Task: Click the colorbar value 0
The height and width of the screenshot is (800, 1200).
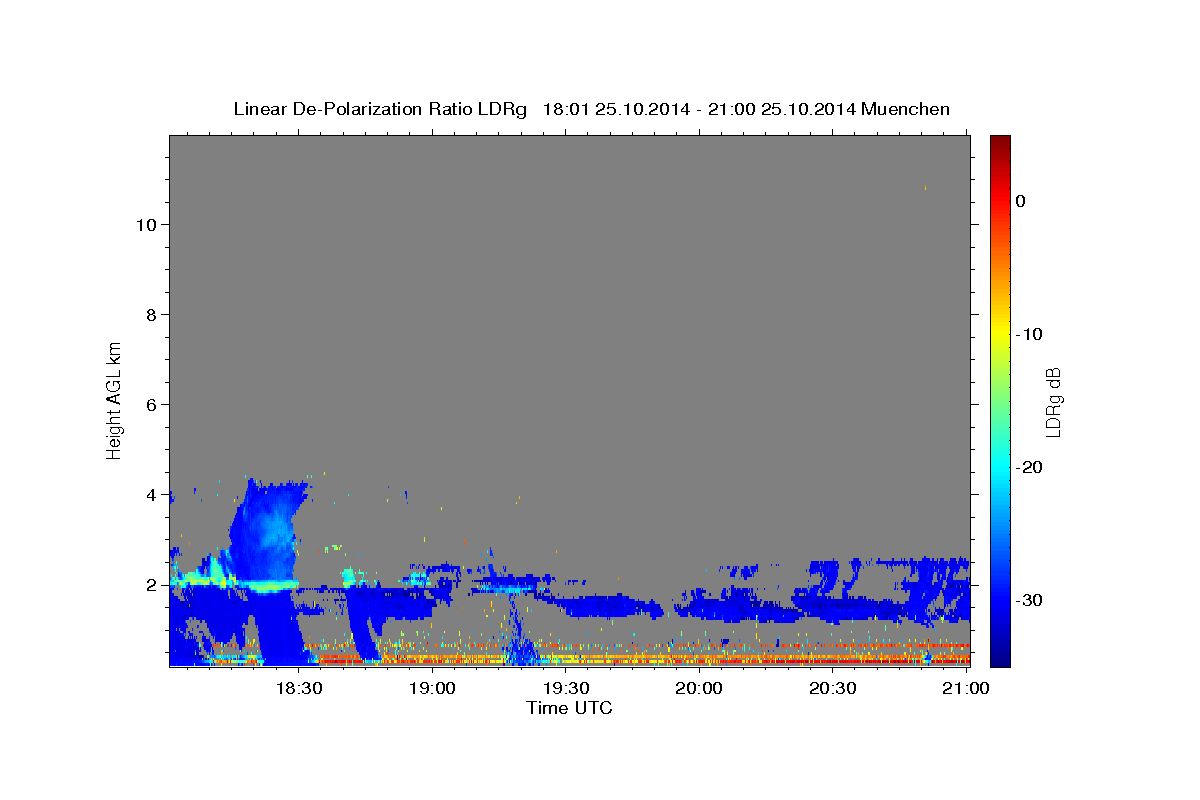Action: click(1021, 201)
